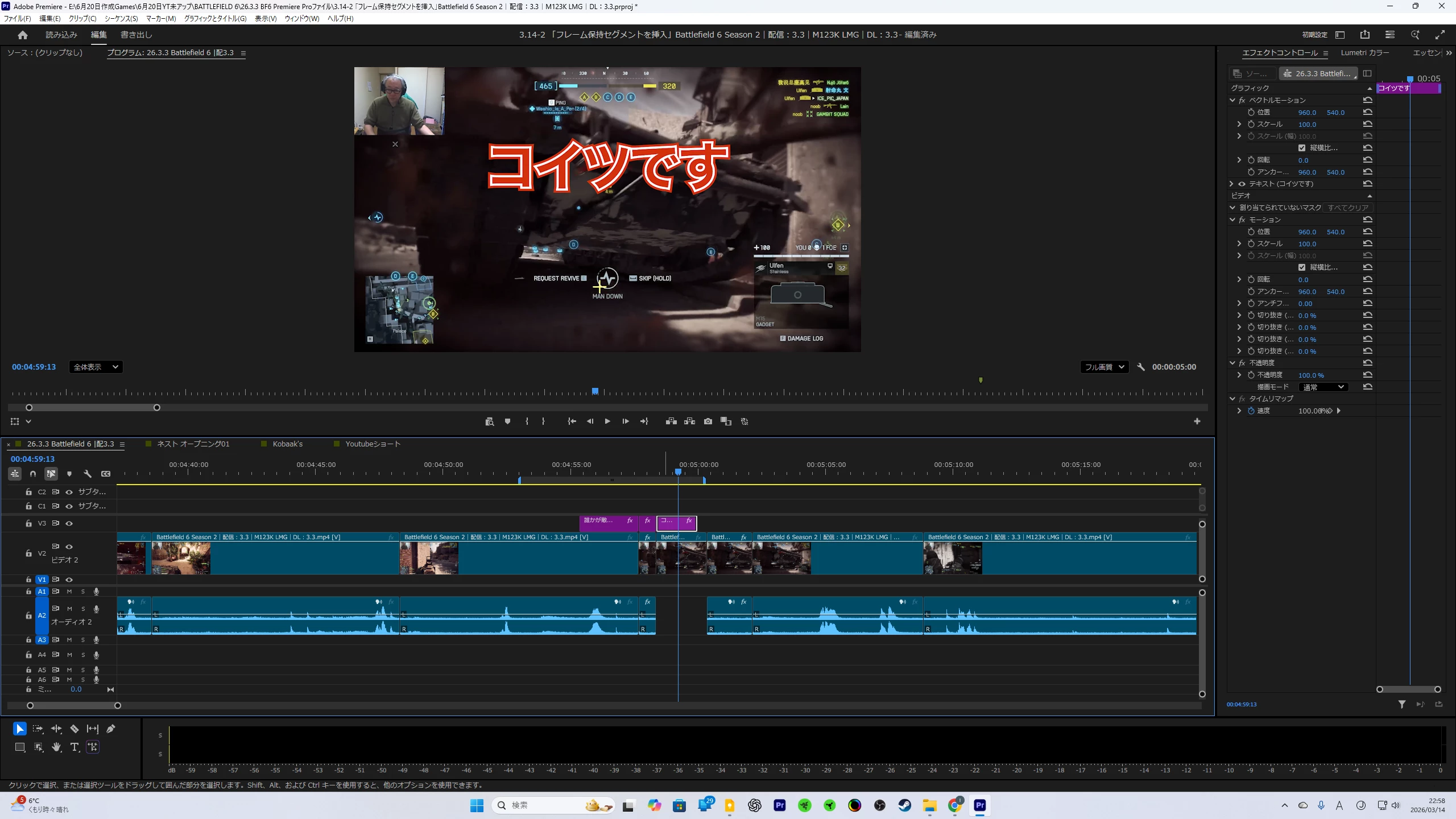
Task: Click the すべてクリア button
Action: click(x=1347, y=208)
